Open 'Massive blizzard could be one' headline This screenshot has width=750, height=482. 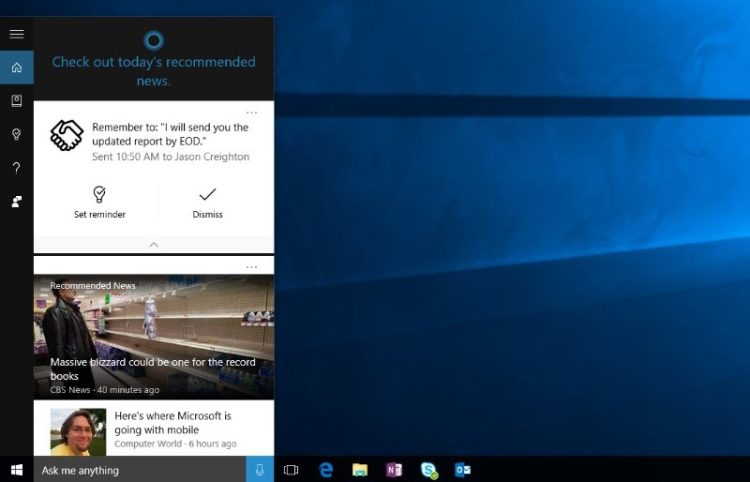pos(153,369)
